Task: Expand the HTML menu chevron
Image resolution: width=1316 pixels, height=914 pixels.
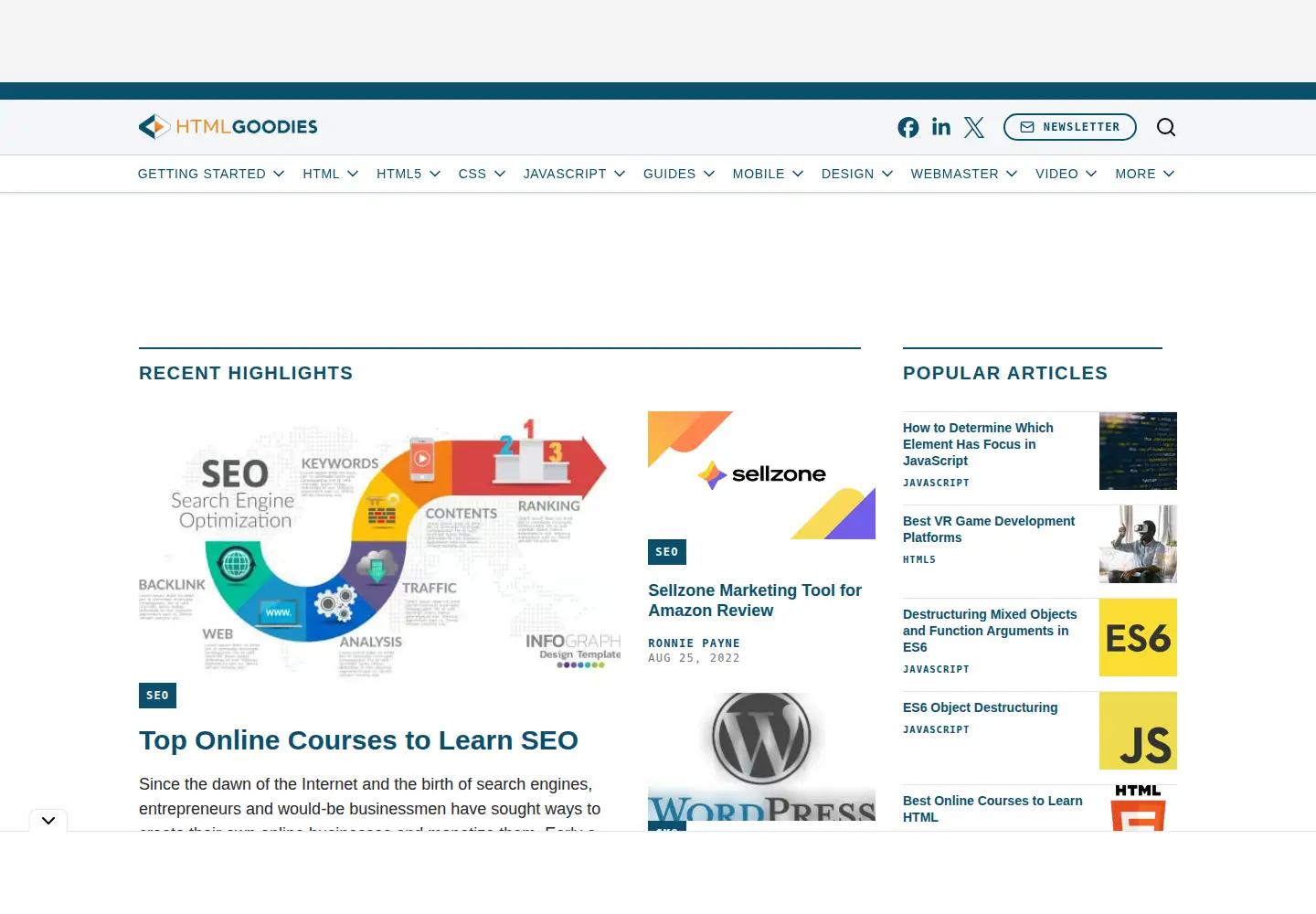Action: point(353,174)
